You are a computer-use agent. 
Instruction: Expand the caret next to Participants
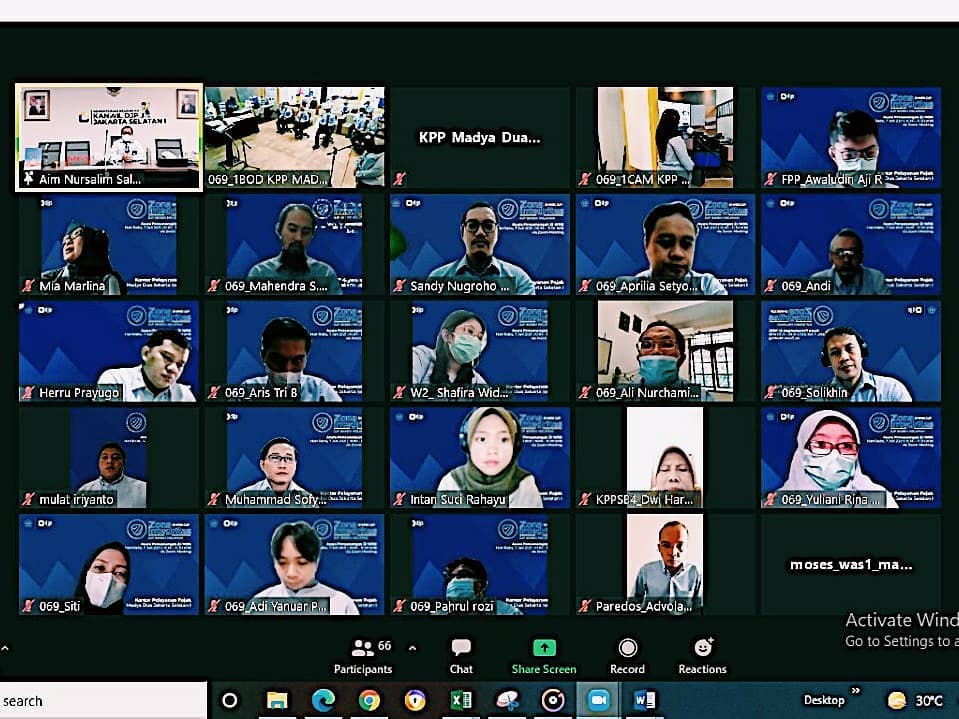(x=412, y=648)
